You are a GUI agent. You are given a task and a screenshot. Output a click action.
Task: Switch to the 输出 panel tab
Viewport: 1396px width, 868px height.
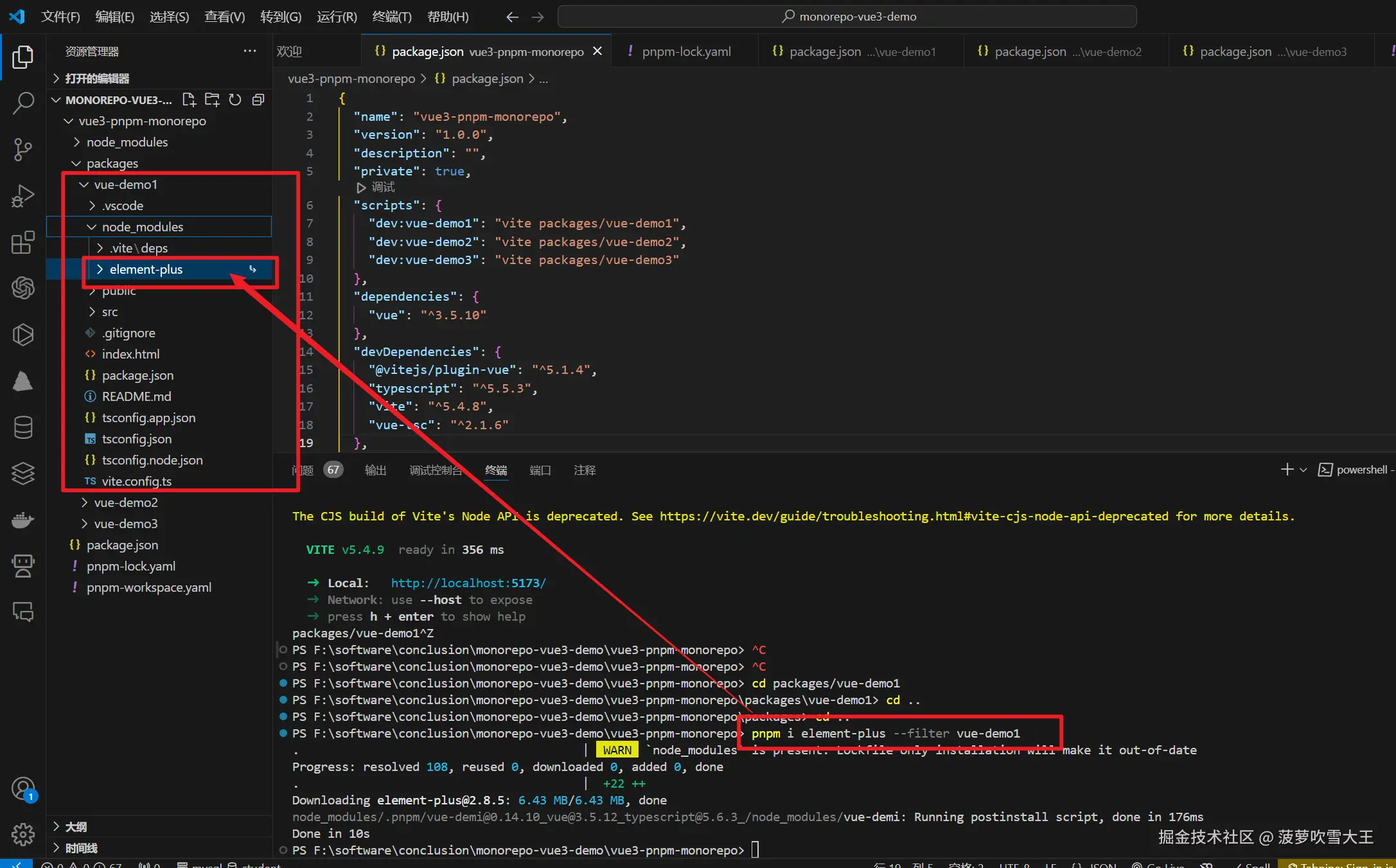tap(375, 470)
